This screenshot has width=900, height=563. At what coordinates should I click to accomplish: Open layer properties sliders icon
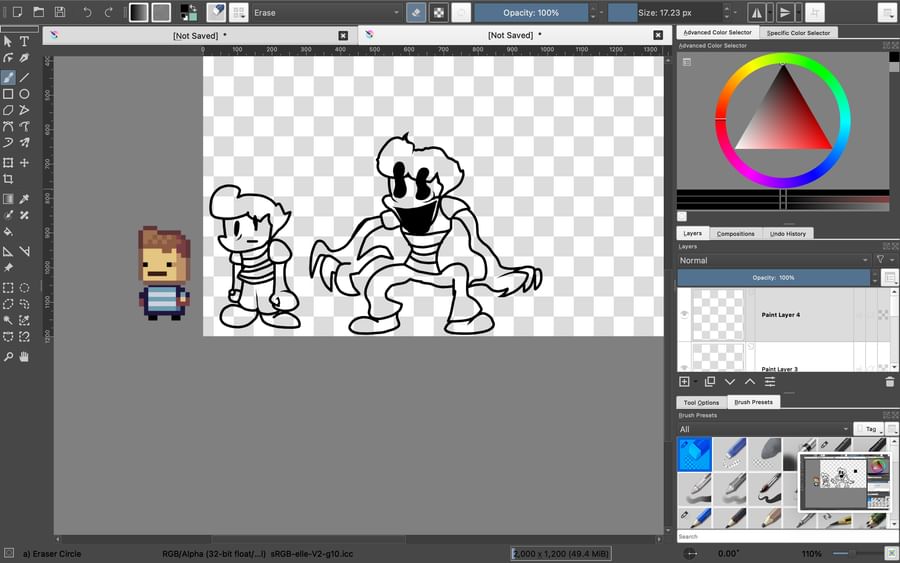770,382
